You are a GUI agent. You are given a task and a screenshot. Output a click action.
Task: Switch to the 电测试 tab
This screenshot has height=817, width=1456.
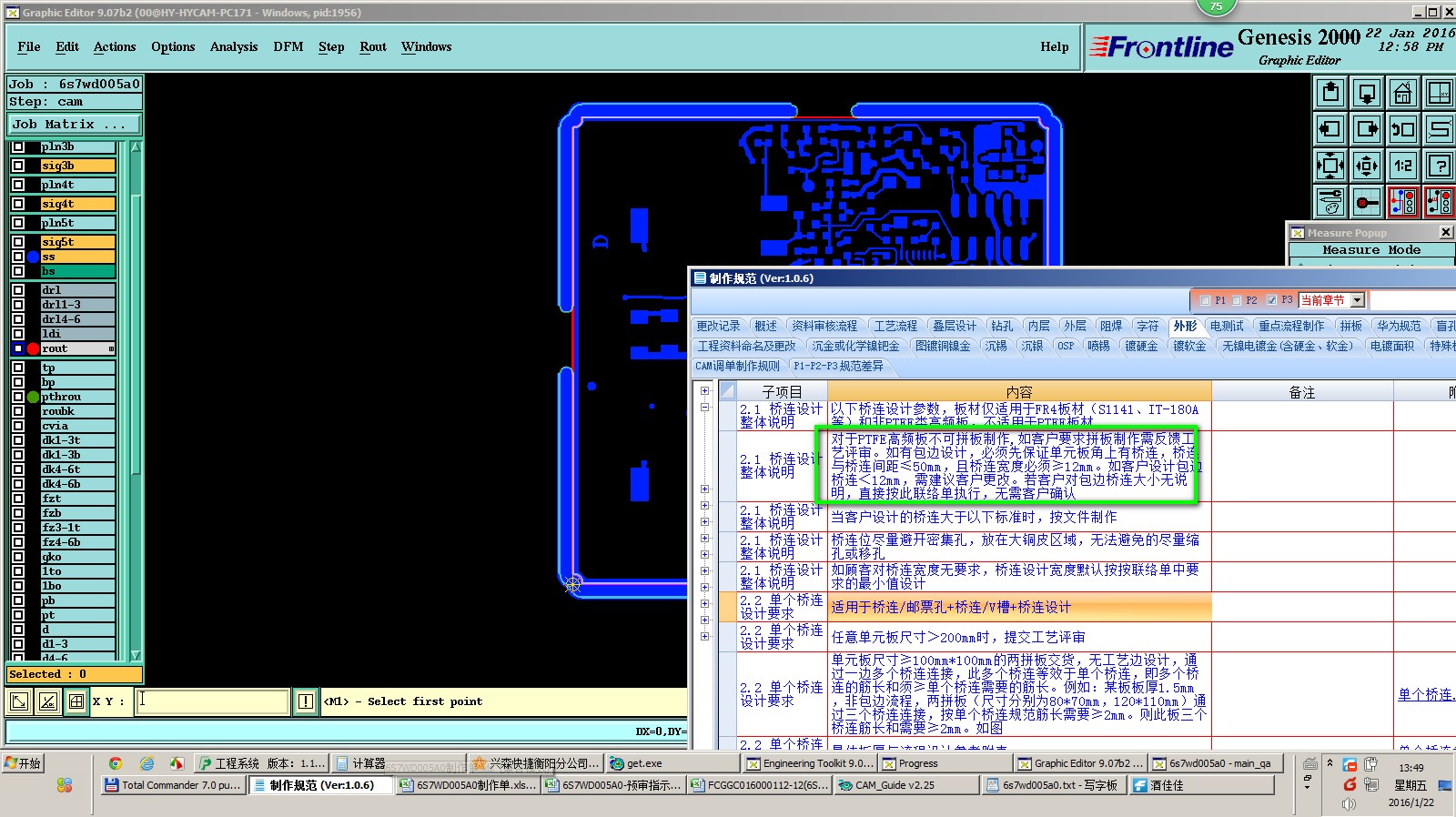coord(1227,326)
